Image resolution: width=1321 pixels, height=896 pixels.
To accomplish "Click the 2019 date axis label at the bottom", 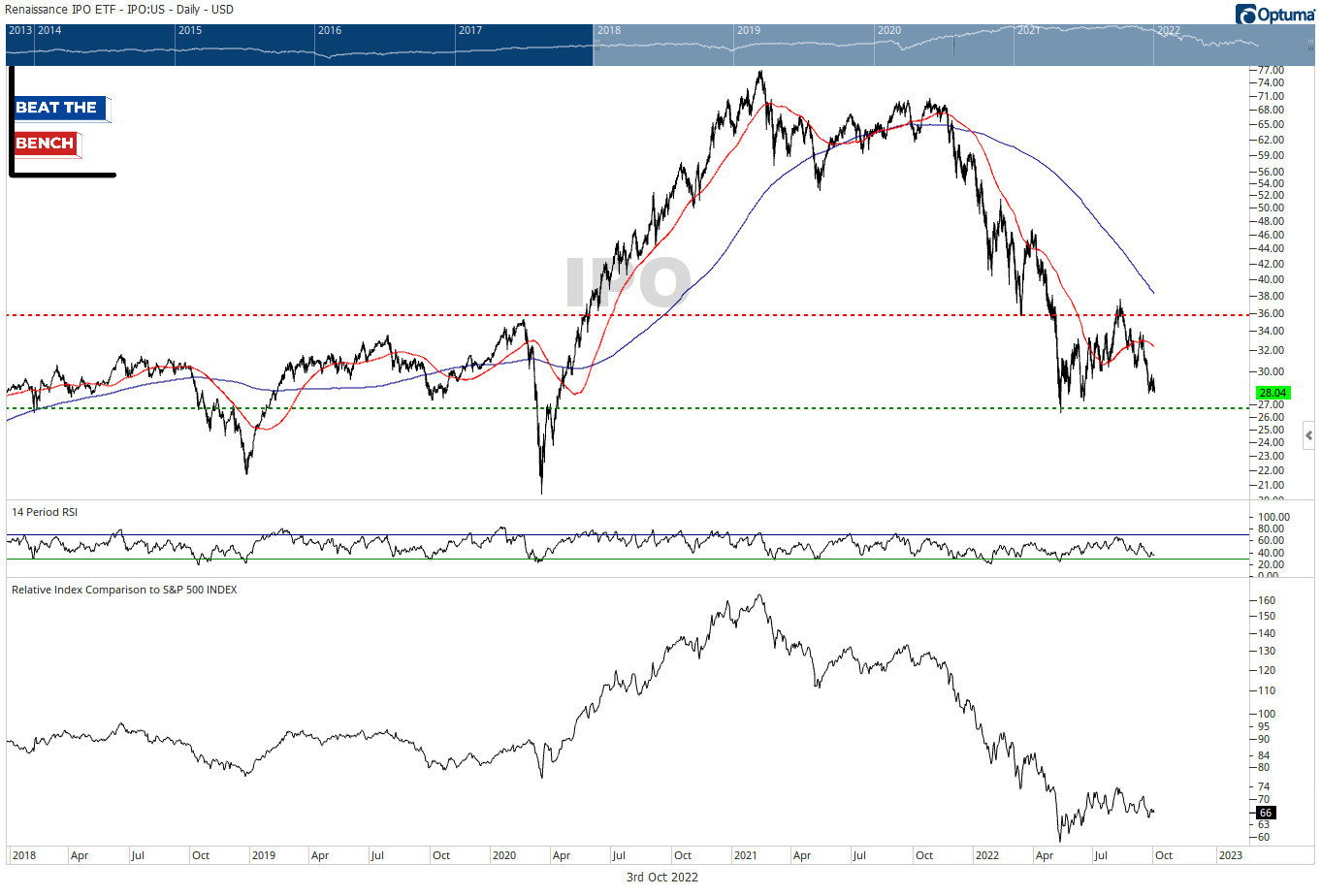I will 263,855.
